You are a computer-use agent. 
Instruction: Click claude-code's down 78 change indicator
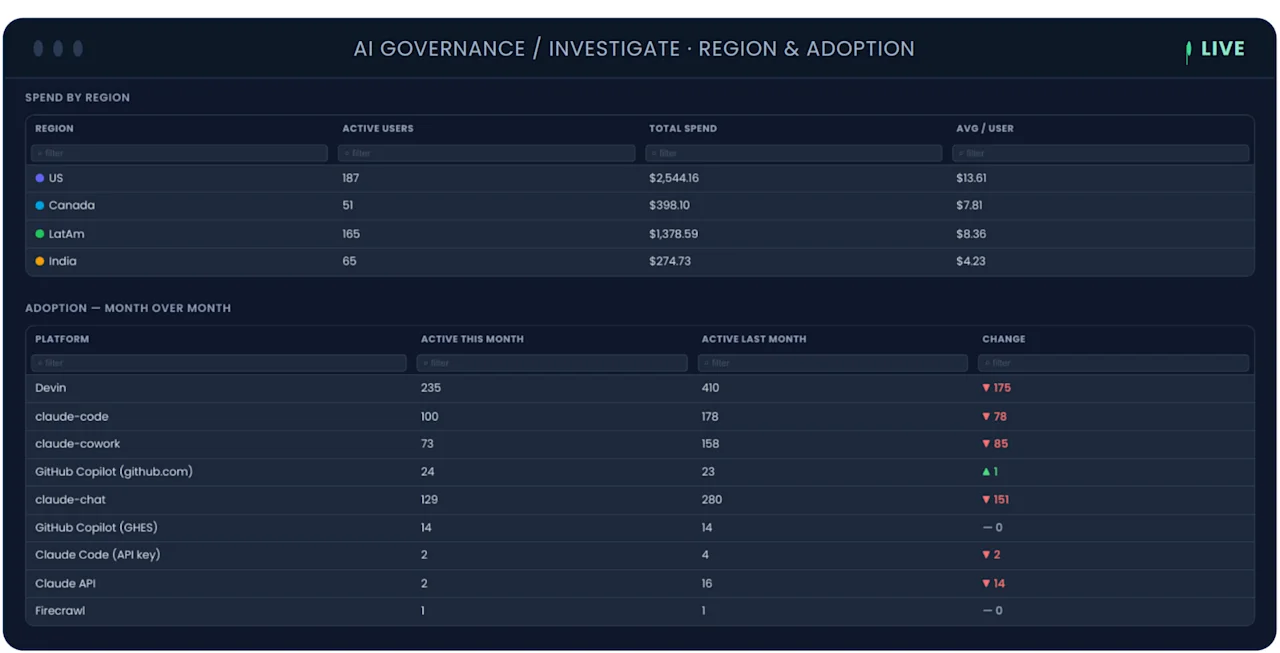(994, 417)
